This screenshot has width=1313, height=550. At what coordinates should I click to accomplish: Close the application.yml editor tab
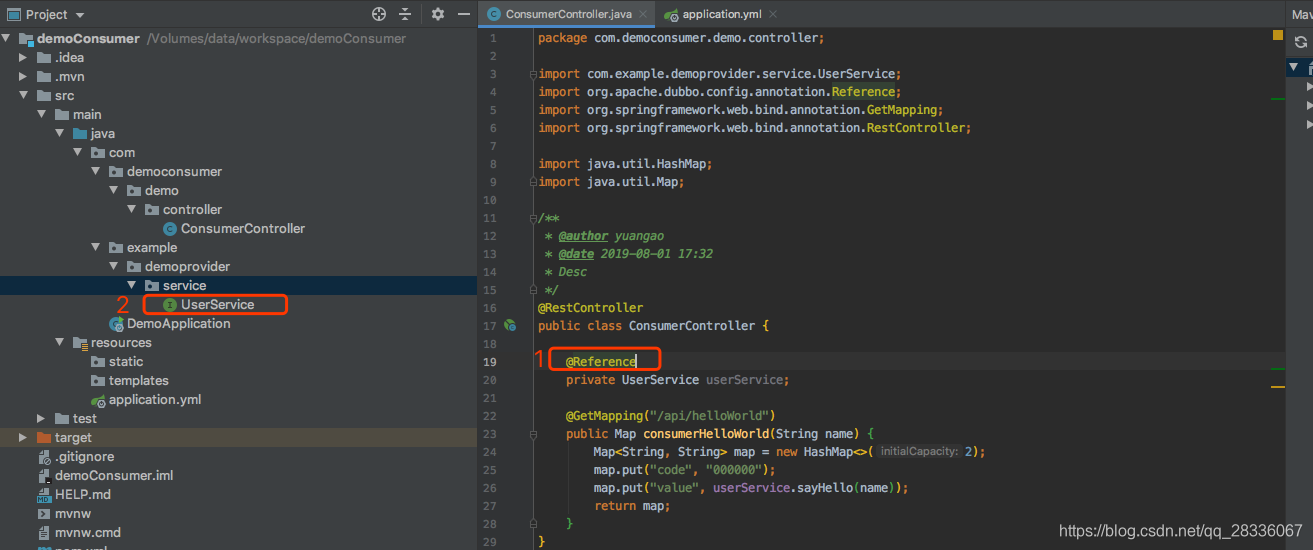tap(773, 15)
